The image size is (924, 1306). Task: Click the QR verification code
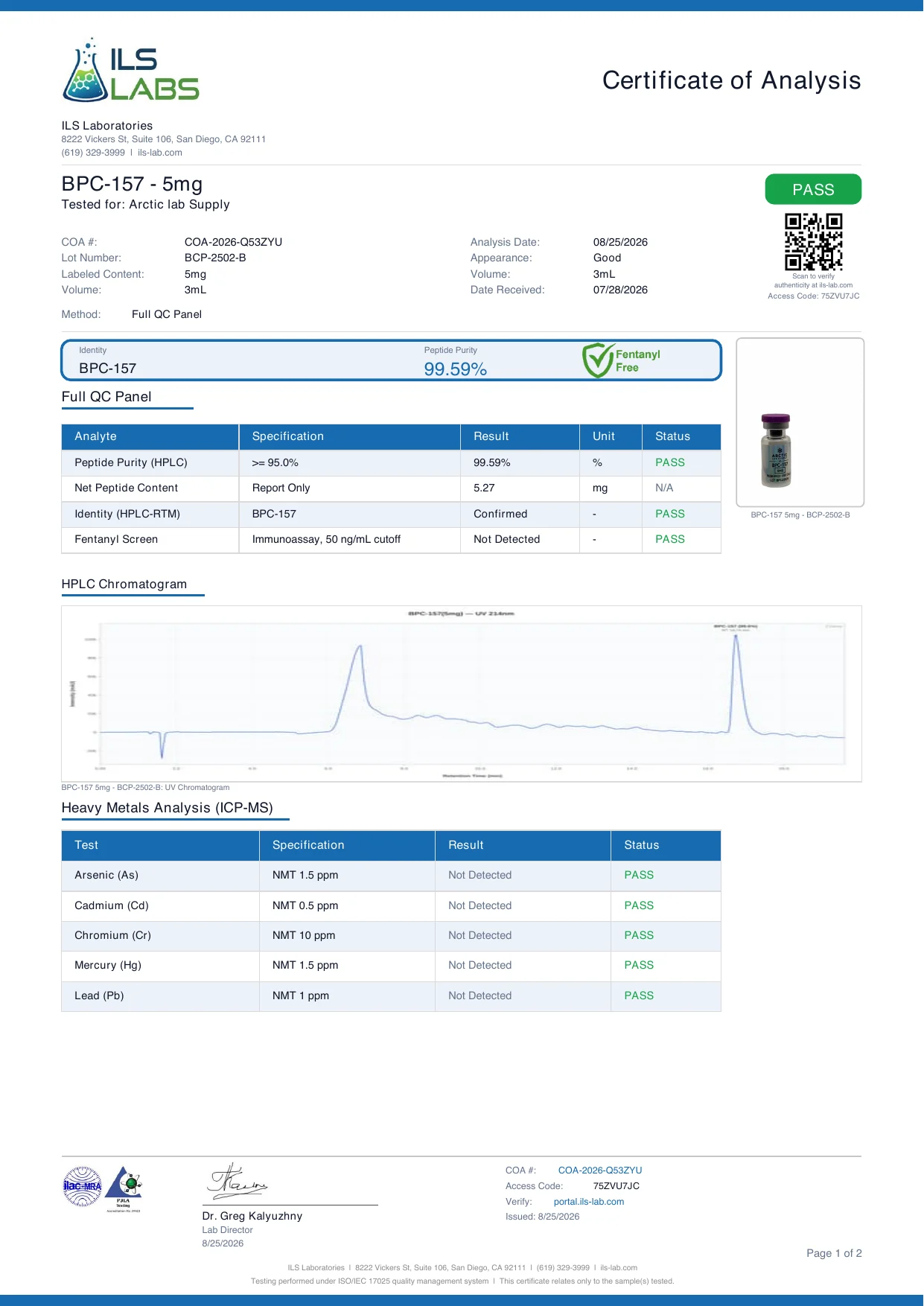coord(813,242)
